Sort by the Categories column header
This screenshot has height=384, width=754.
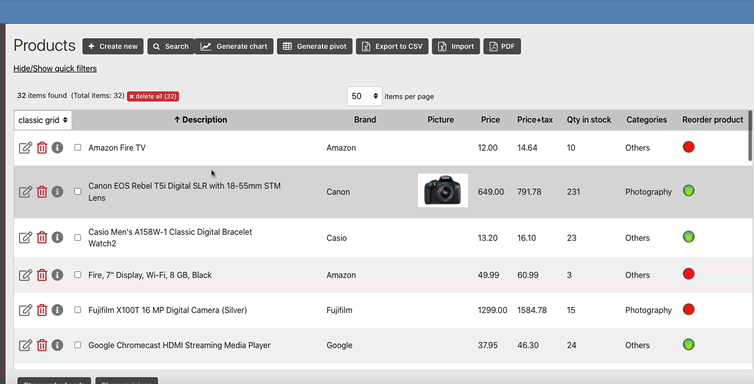pyautogui.click(x=646, y=120)
